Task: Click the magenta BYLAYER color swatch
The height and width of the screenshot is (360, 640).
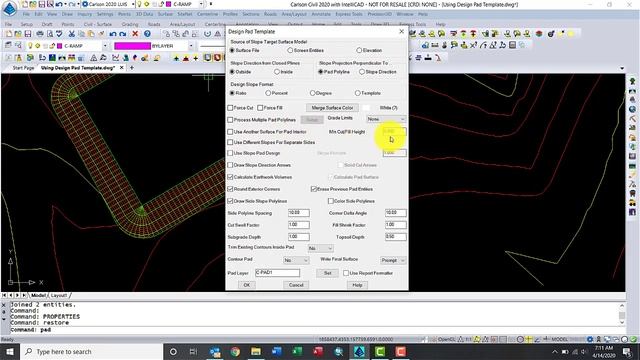Action: [132, 46]
